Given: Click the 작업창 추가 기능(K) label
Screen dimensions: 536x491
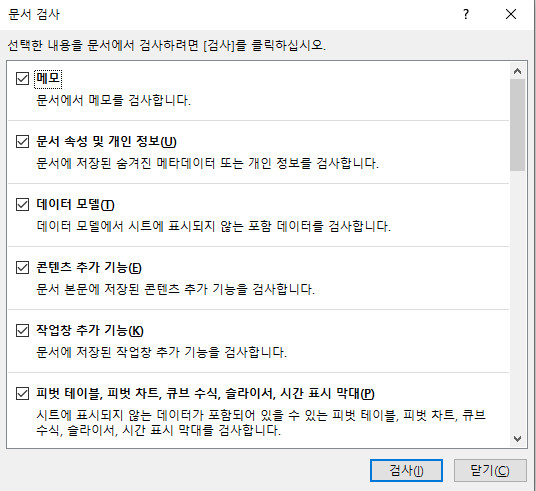Looking at the screenshot, I should pos(90,330).
